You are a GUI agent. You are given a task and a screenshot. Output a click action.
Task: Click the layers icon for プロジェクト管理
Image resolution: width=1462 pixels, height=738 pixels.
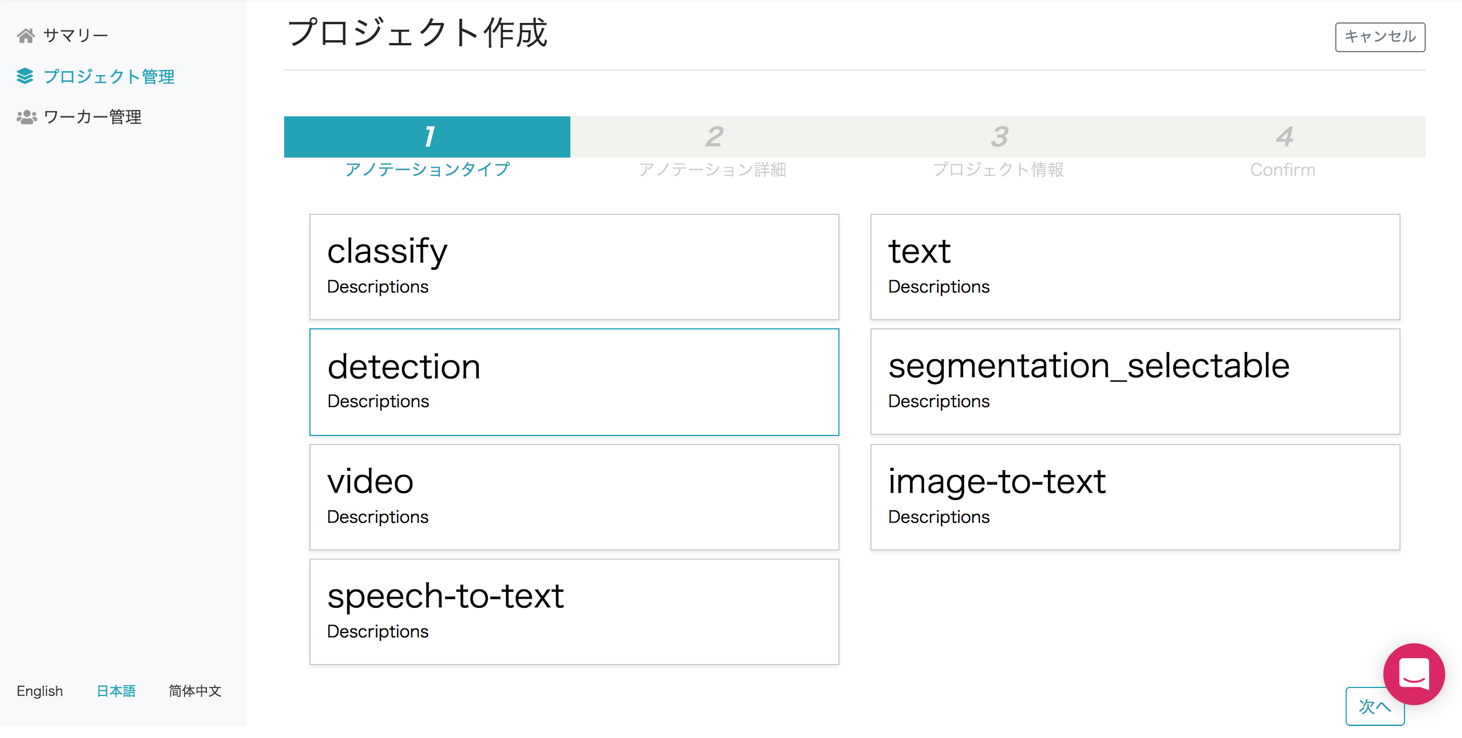25,76
